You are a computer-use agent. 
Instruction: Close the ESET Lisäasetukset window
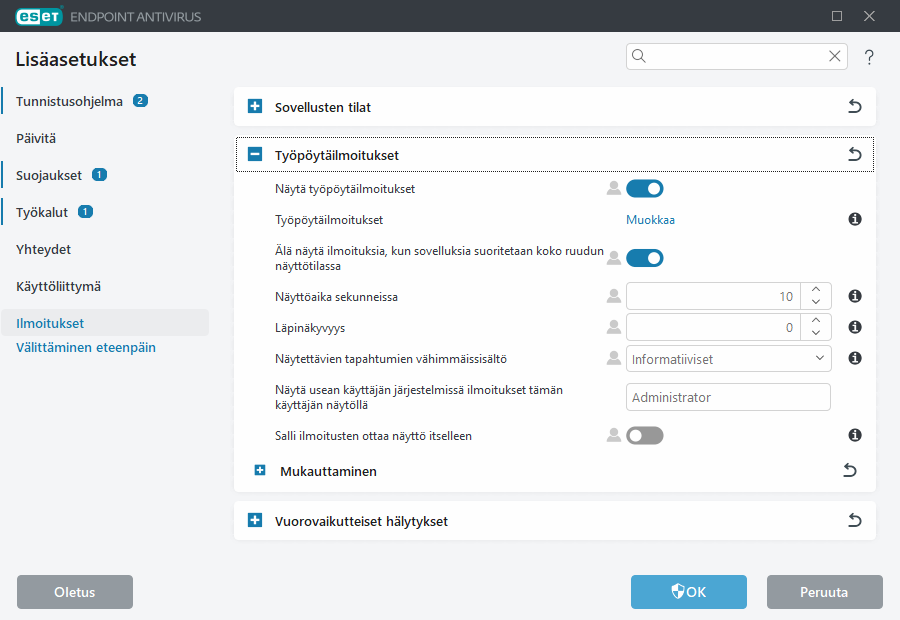[x=869, y=16]
